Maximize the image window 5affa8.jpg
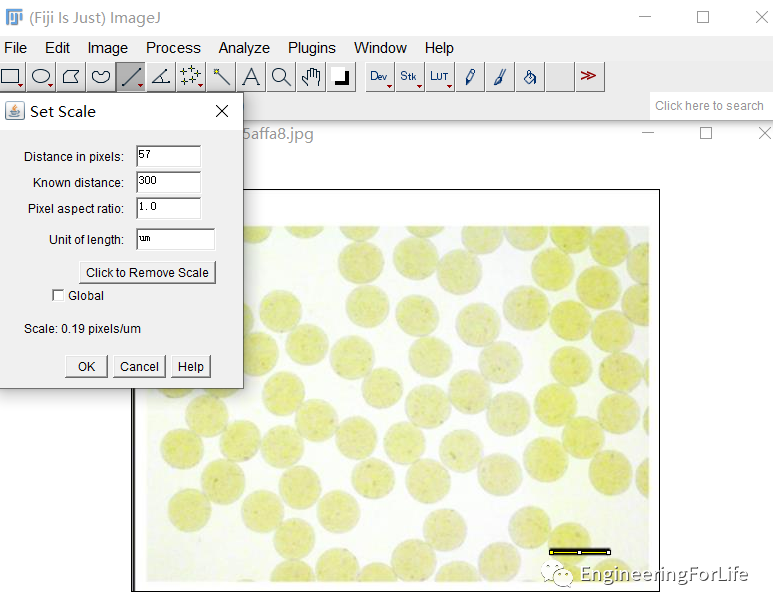Viewport: 773px width, 609px height. [x=706, y=133]
